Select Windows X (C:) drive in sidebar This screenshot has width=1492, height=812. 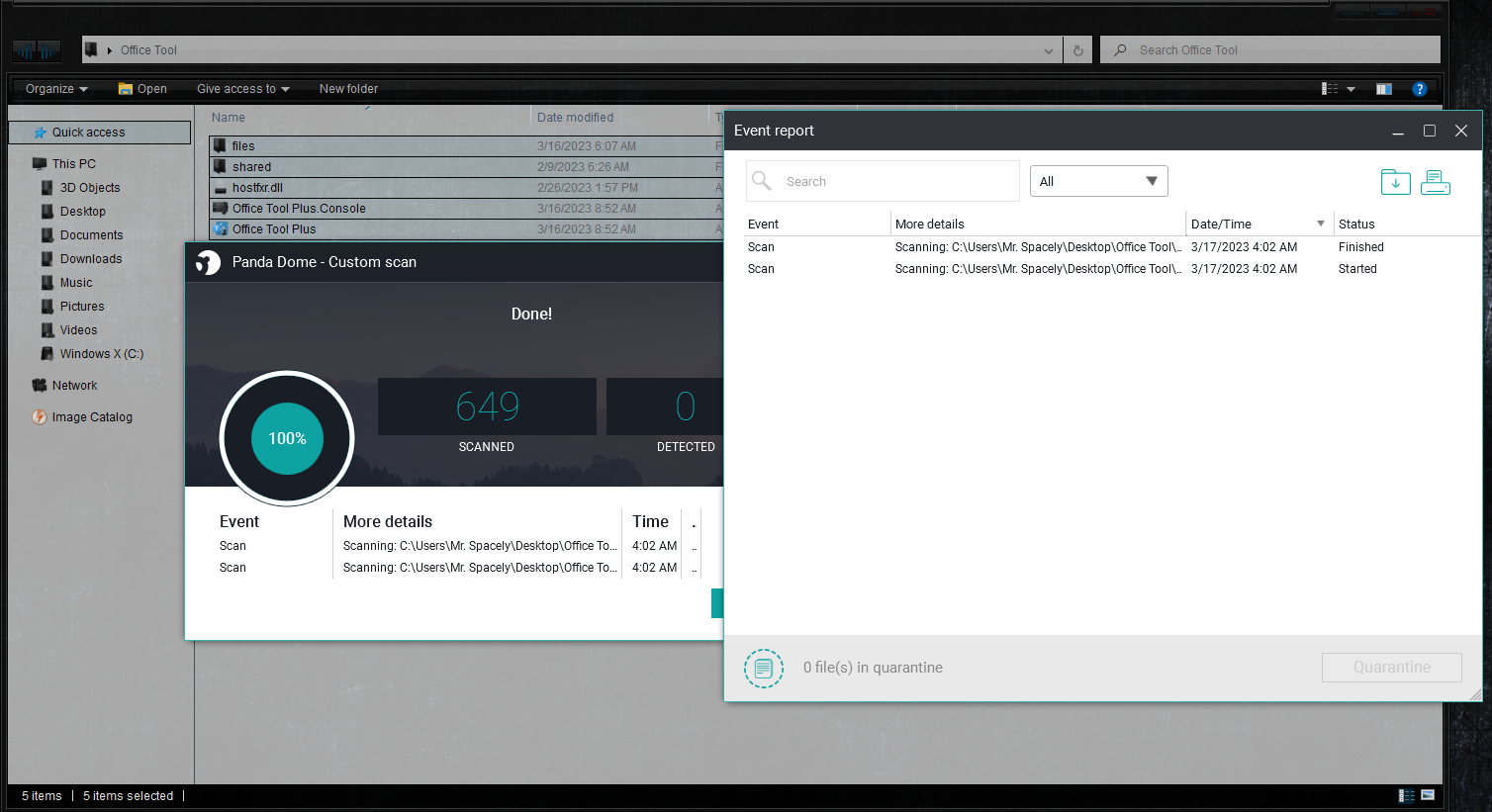[x=102, y=354]
